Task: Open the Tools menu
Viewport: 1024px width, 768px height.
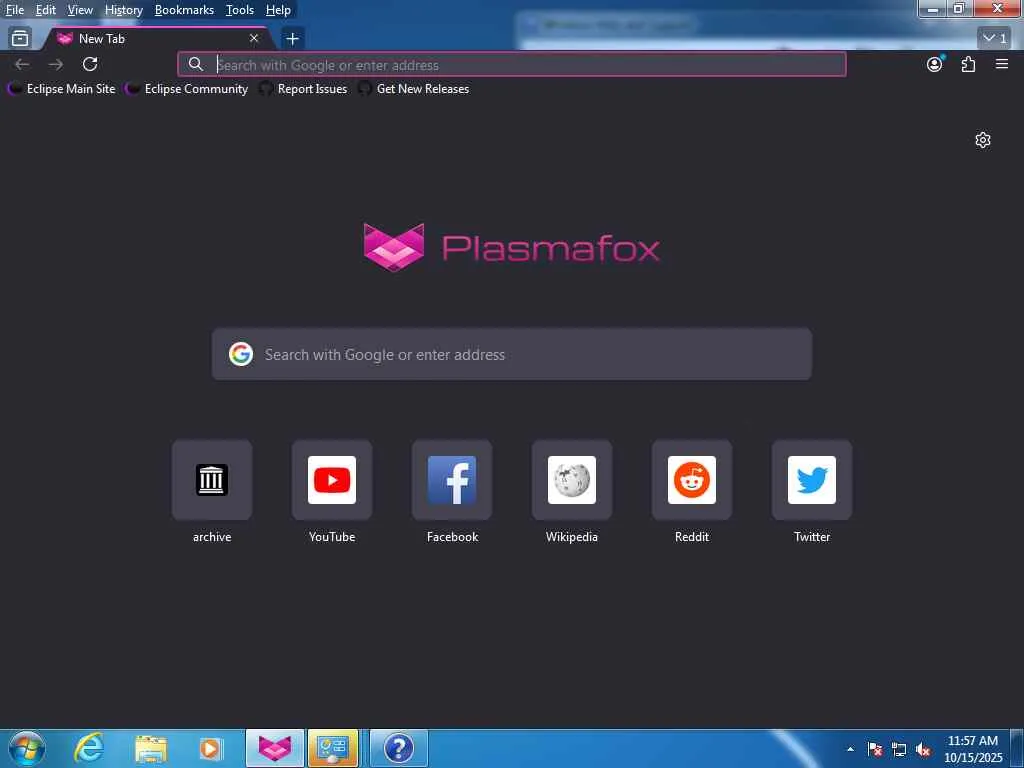Action: 240,10
